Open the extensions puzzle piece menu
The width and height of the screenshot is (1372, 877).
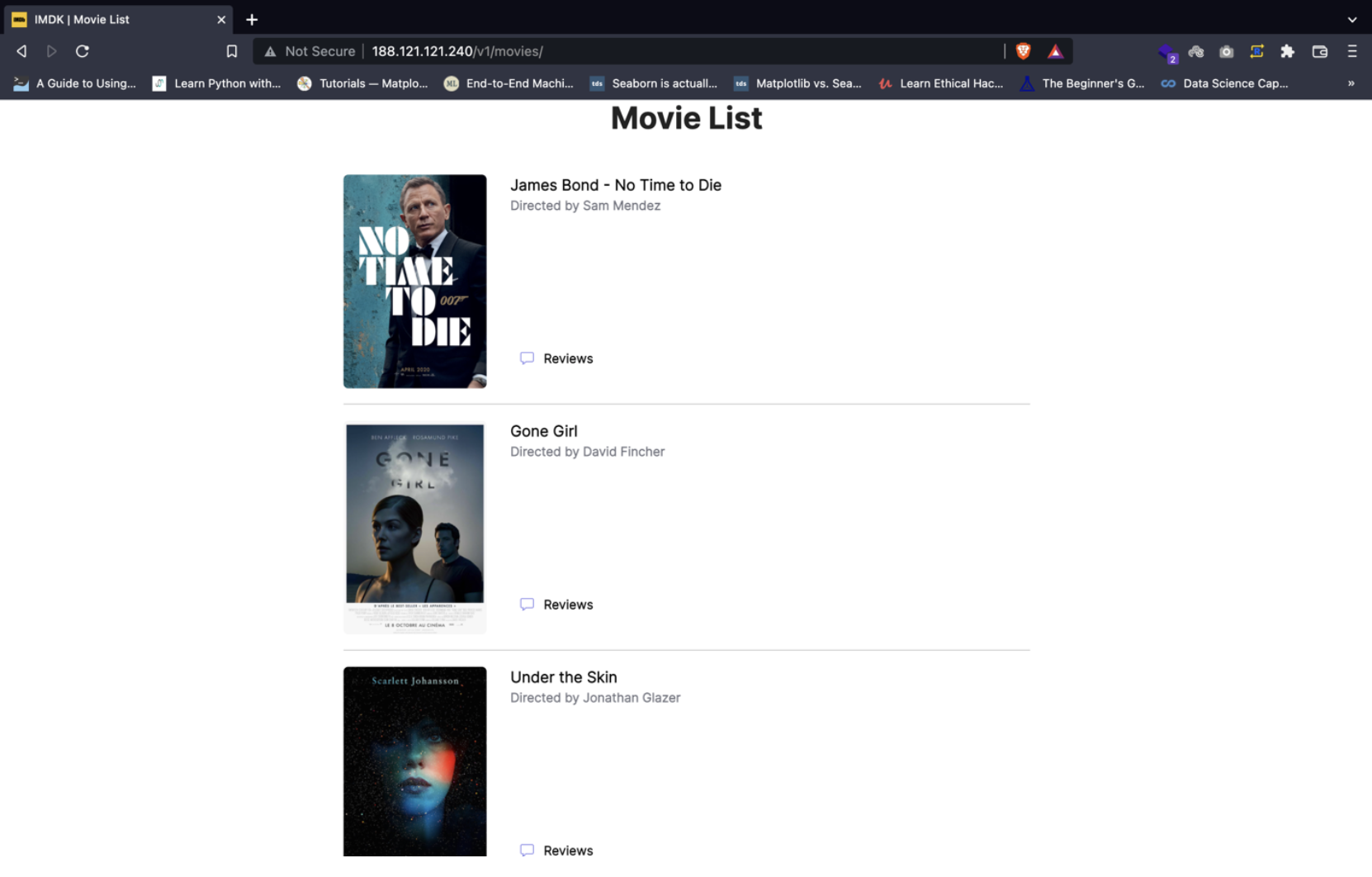coord(1287,51)
